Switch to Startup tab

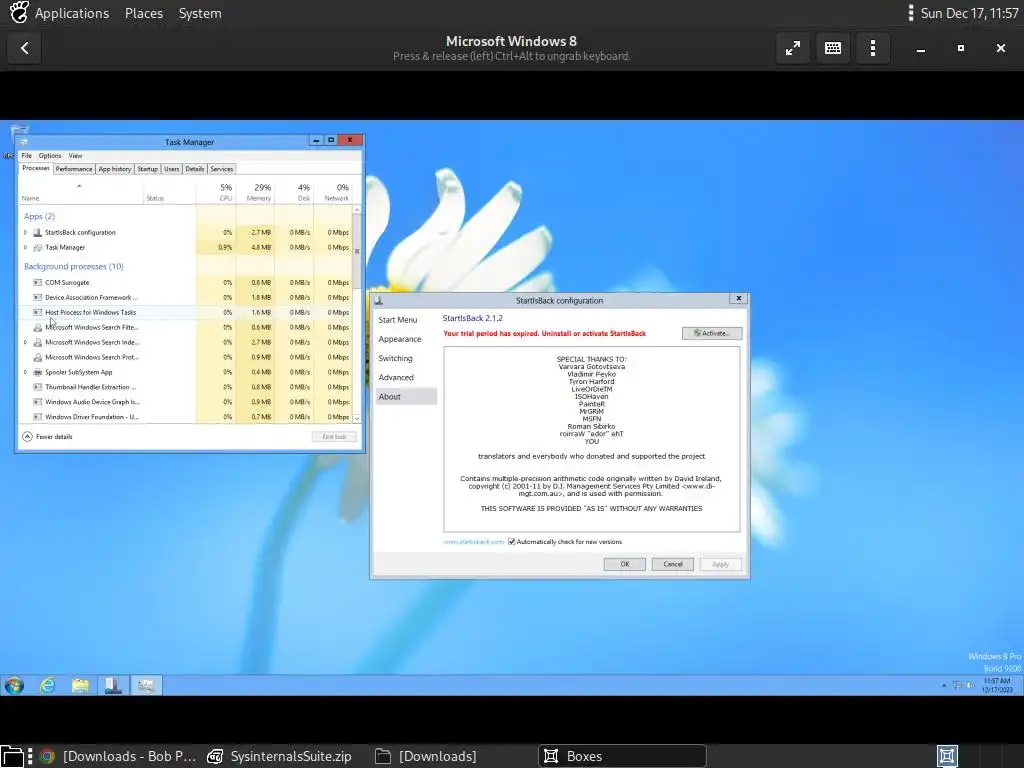(x=148, y=169)
